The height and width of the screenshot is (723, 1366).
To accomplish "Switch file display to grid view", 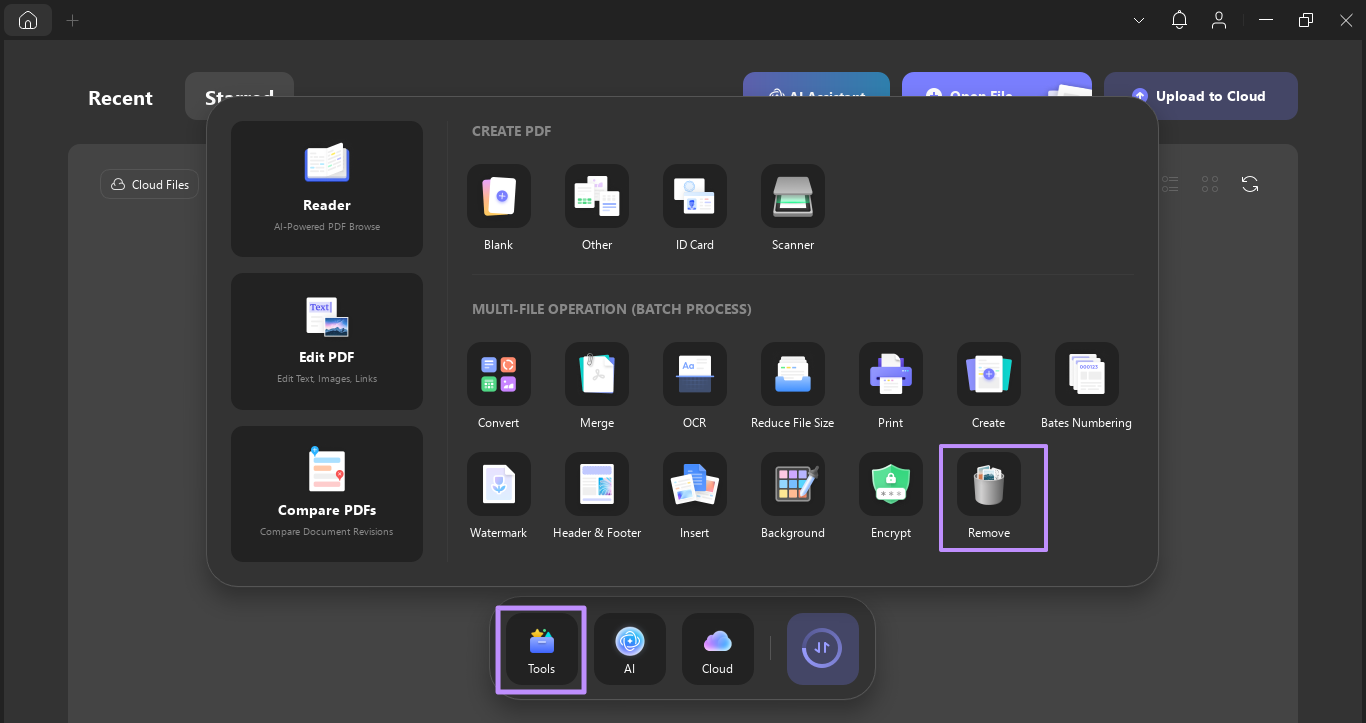I will point(1210,184).
